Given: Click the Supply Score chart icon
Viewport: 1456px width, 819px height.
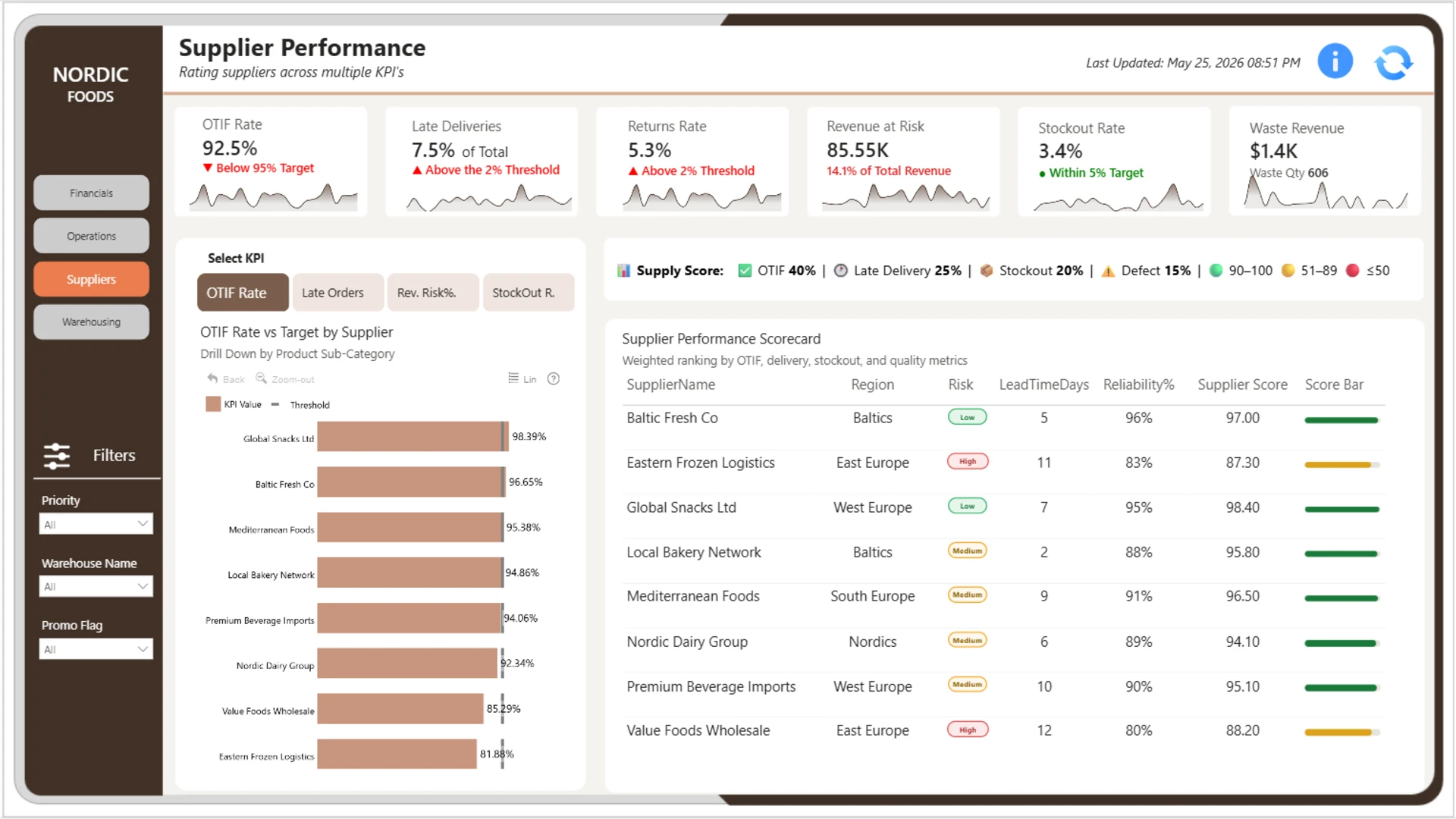Looking at the screenshot, I should (x=623, y=271).
